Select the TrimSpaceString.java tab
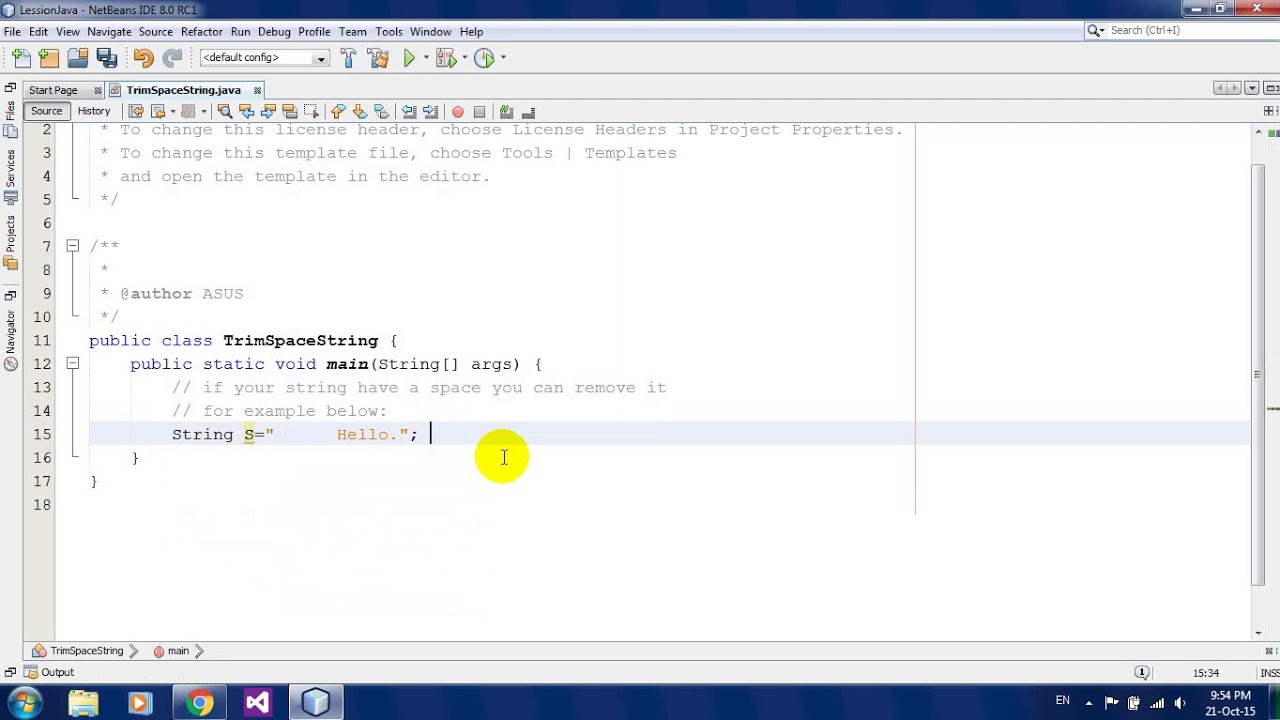This screenshot has height=720, width=1280. 183,90
